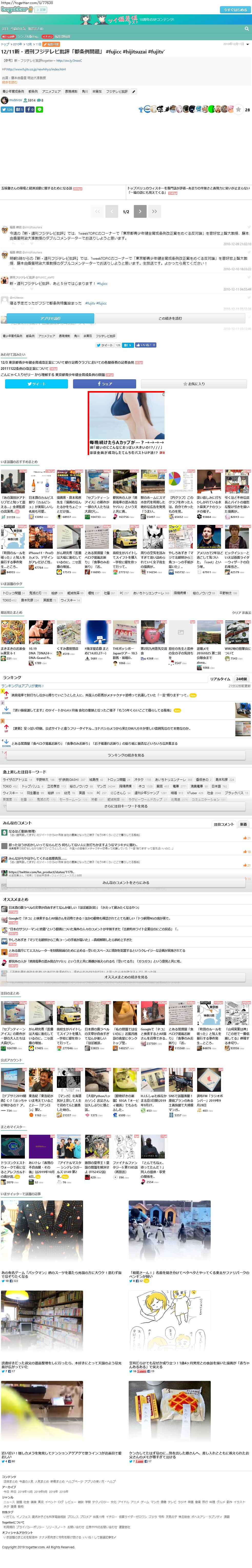Open the swimsuit advertisement image
Viewport: 252px width, 1568px height.
[126, 424]
